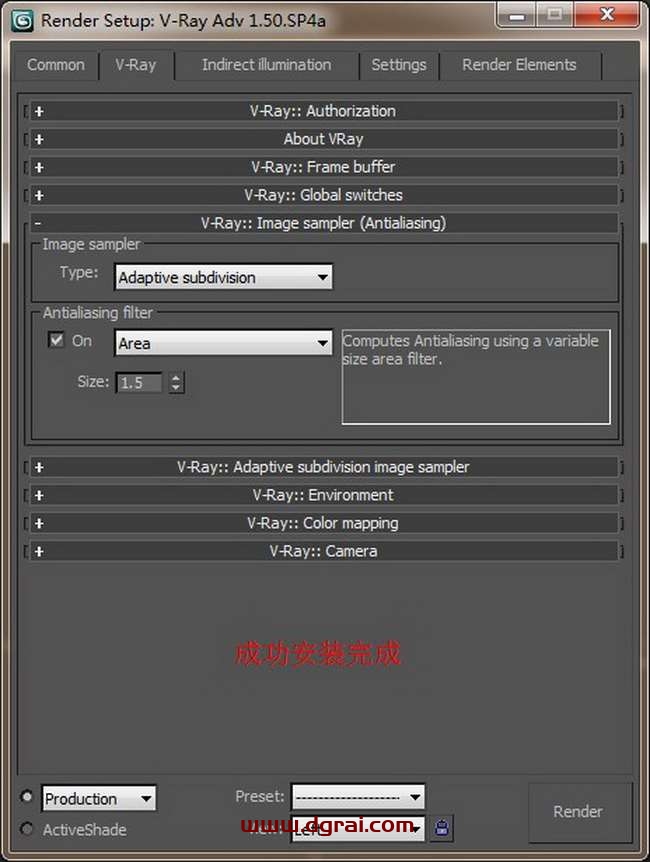Click the lock view icon beside View dropdown

[x=442, y=827]
